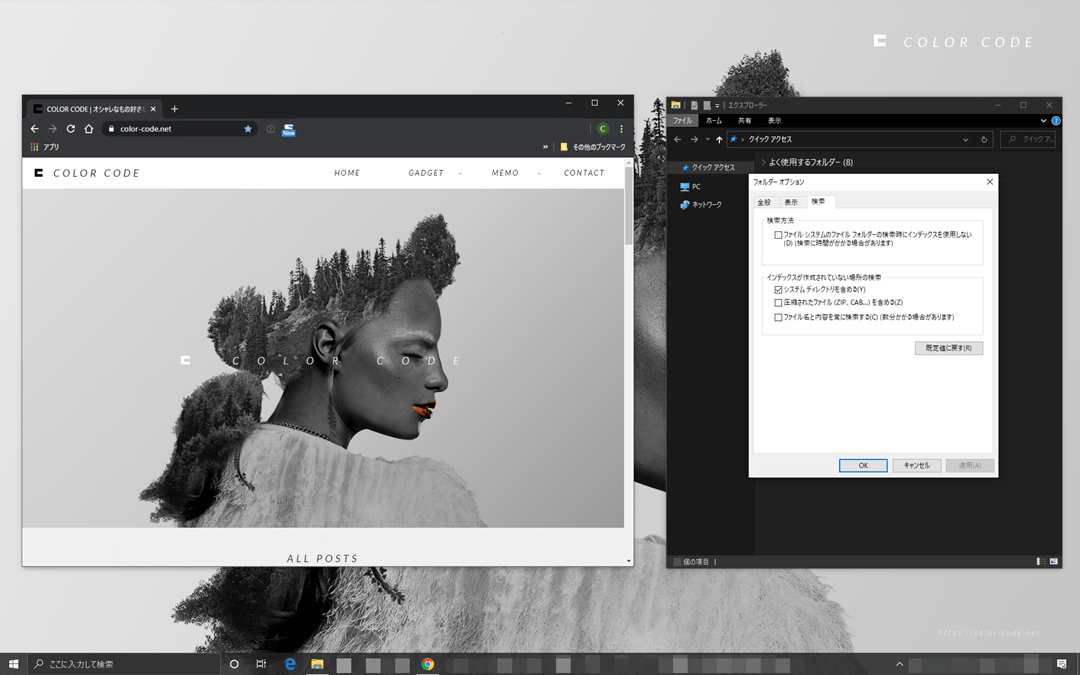This screenshot has width=1080, height=675.
Task: Click the Explorer forward arrow
Action: (694, 139)
